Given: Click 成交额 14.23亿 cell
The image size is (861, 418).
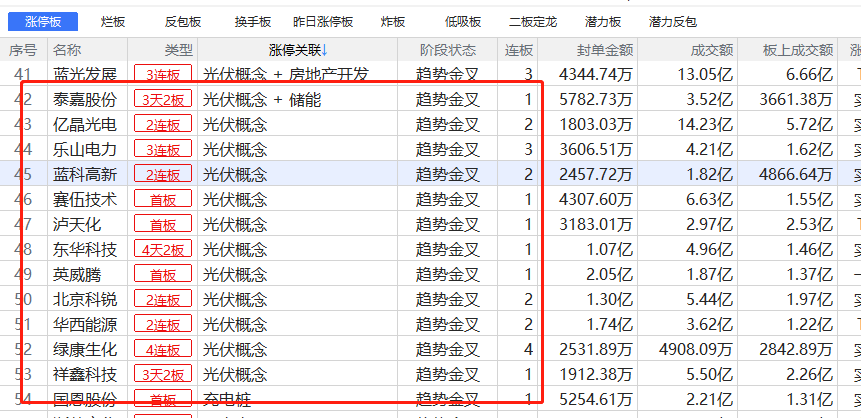Looking at the screenshot, I should (x=705, y=125).
